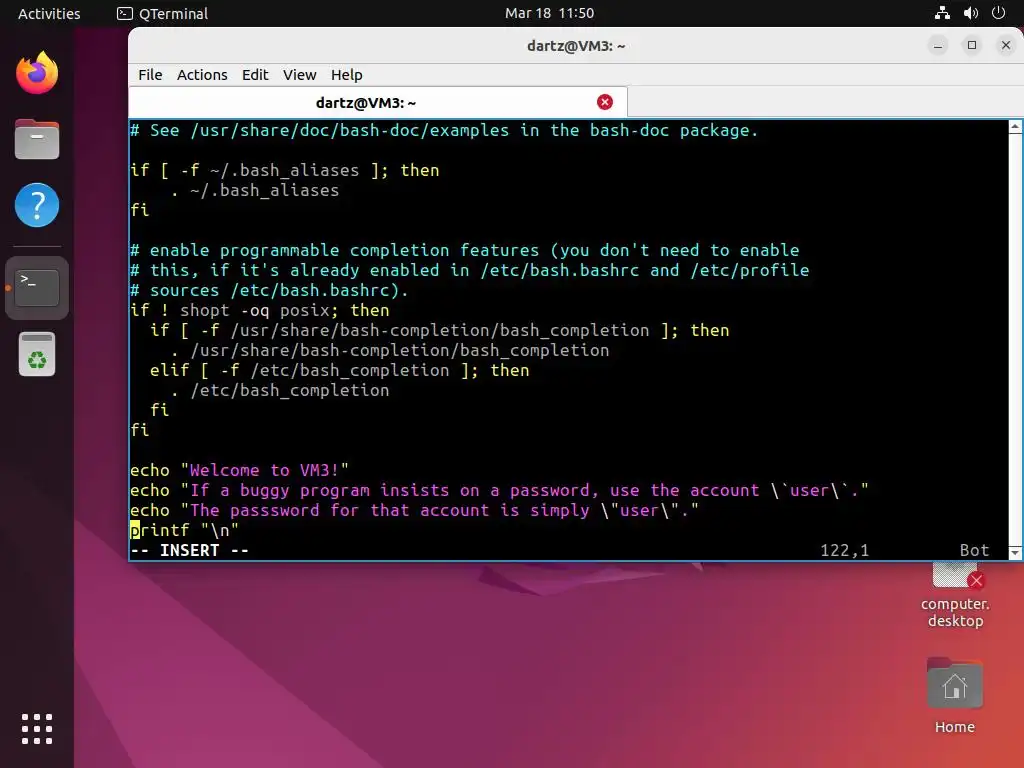Click the terminal icon in the dock
This screenshot has height=768, width=1024.
[x=37, y=288]
